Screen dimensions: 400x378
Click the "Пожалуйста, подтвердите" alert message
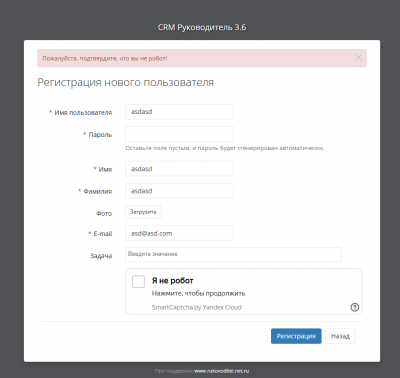105,58
